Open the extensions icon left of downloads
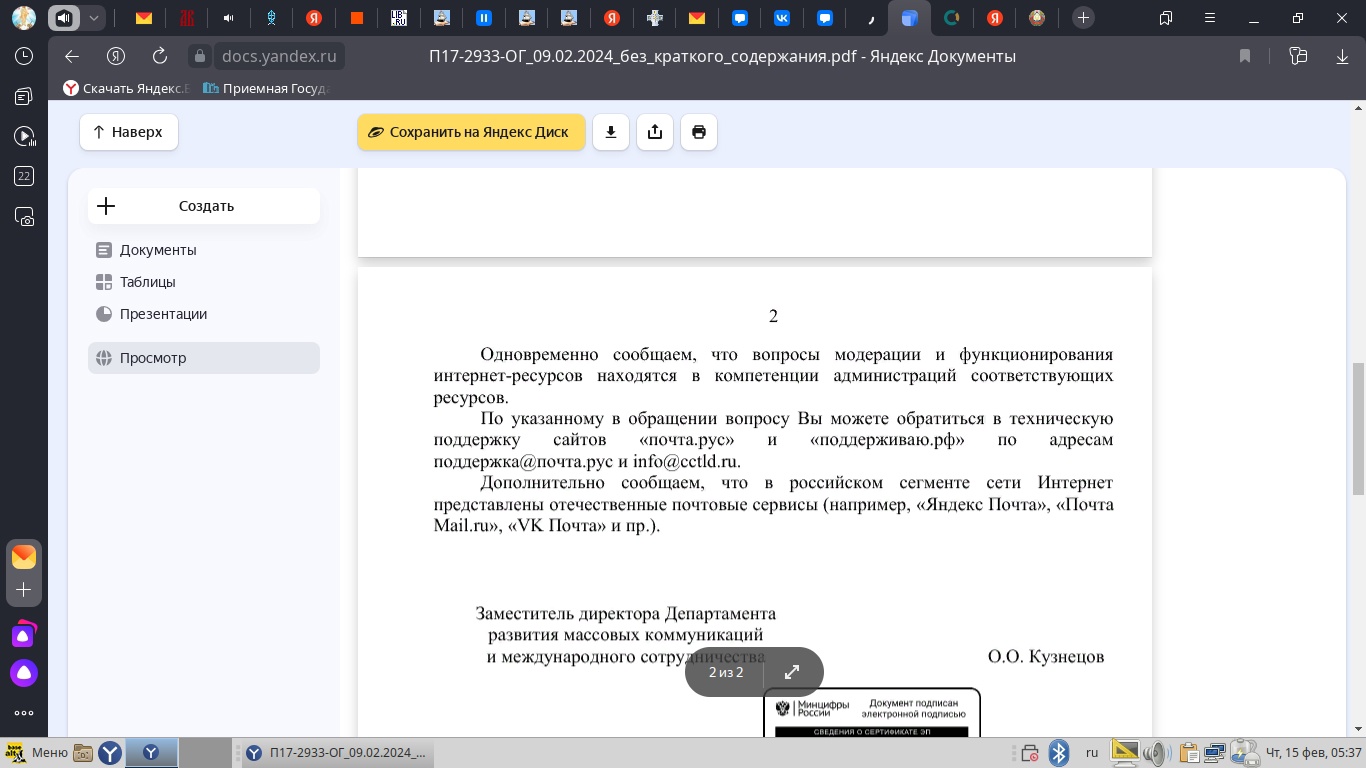The image size is (1366, 768). [x=1298, y=56]
